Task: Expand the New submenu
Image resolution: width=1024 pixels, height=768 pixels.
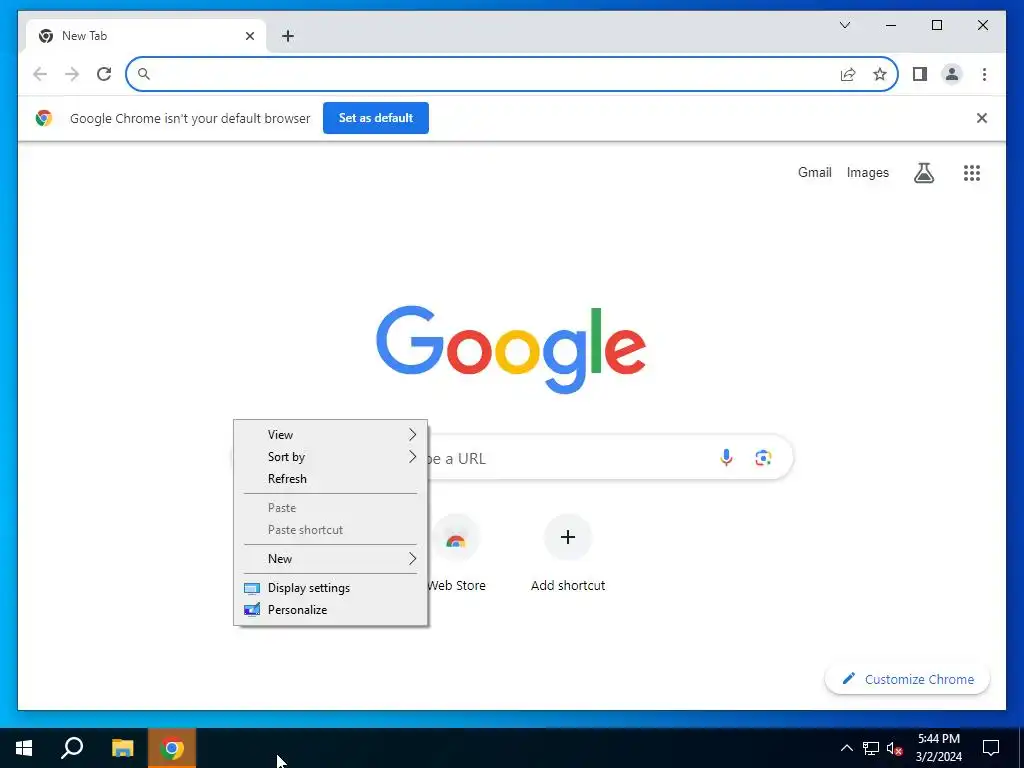Action: click(x=330, y=558)
